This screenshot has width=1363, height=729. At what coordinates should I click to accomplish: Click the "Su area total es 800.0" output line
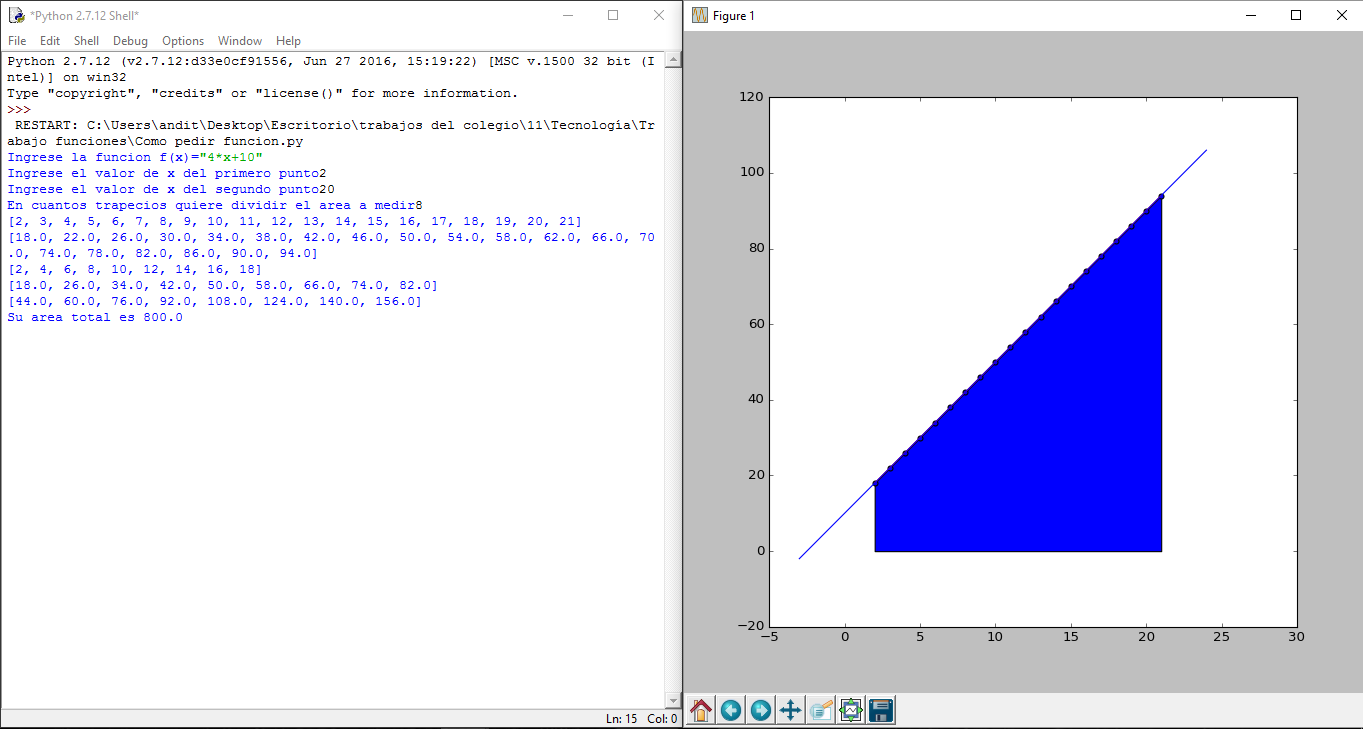[x=95, y=317]
